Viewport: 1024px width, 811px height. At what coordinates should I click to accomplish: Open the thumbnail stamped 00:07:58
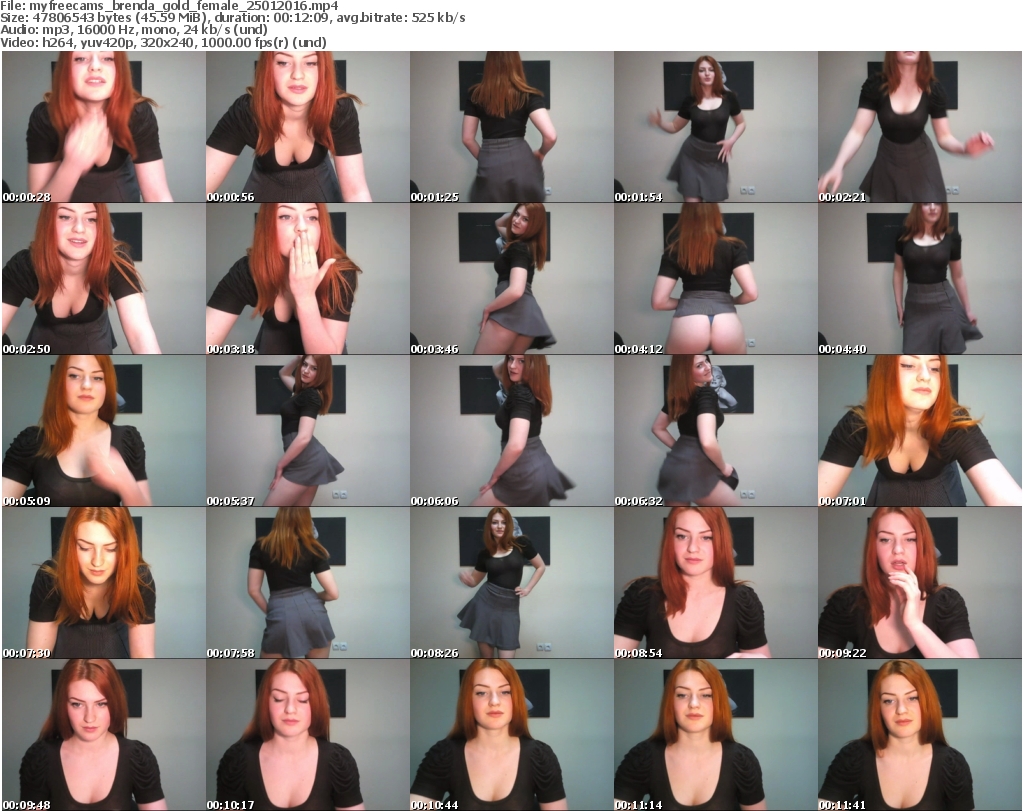point(308,583)
